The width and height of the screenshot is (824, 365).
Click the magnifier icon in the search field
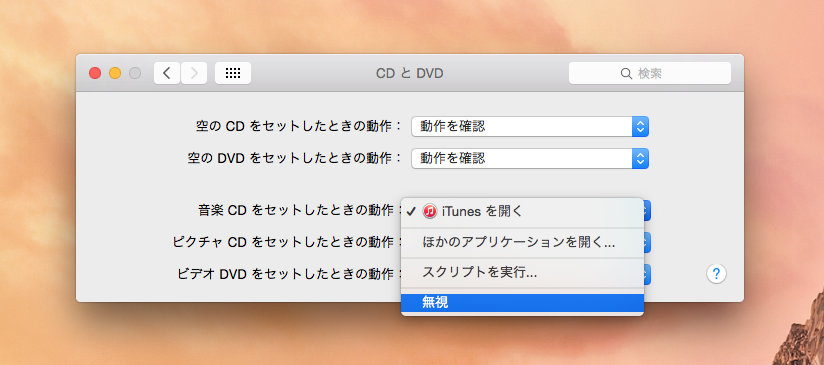tap(626, 74)
